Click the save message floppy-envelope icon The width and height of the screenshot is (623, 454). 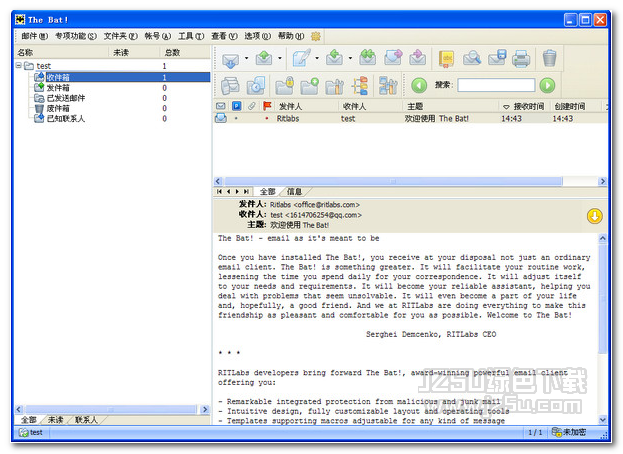coord(497,58)
